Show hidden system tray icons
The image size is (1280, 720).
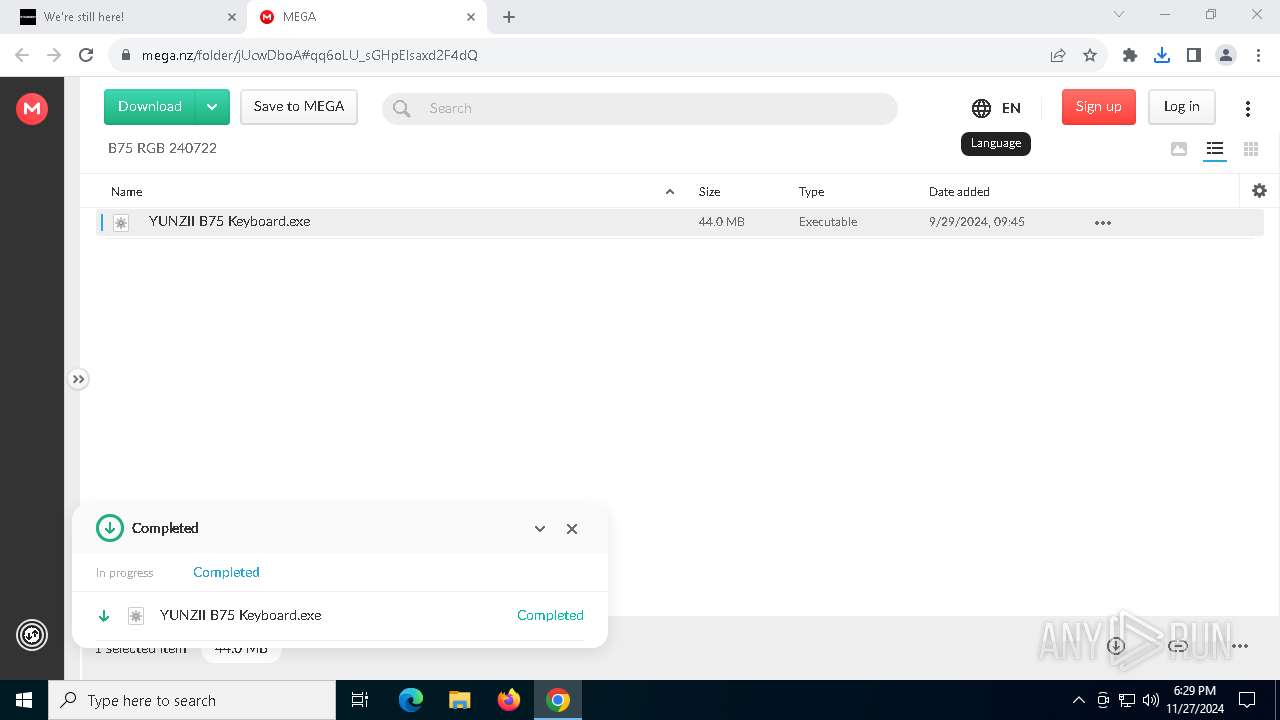pyautogui.click(x=1078, y=700)
